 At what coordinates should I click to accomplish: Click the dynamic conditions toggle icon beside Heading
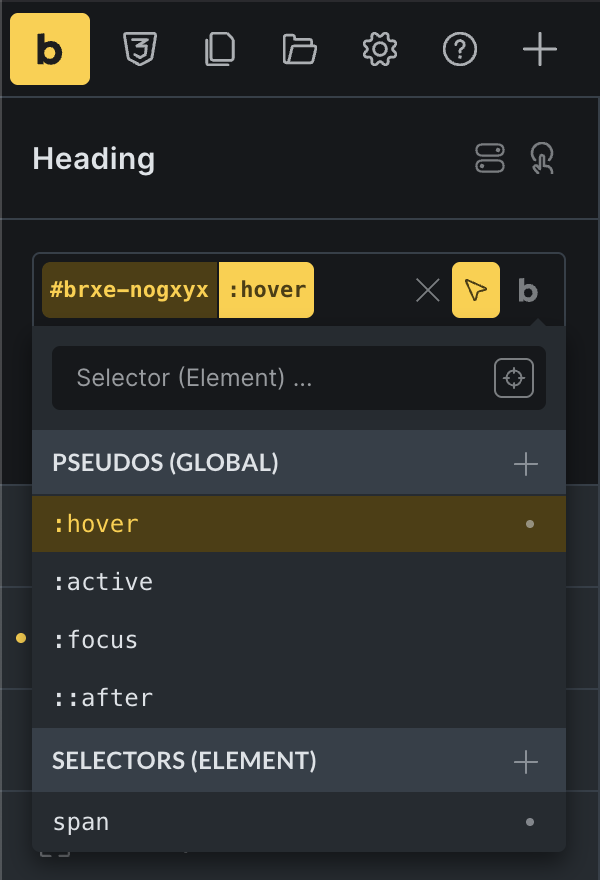point(490,158)
